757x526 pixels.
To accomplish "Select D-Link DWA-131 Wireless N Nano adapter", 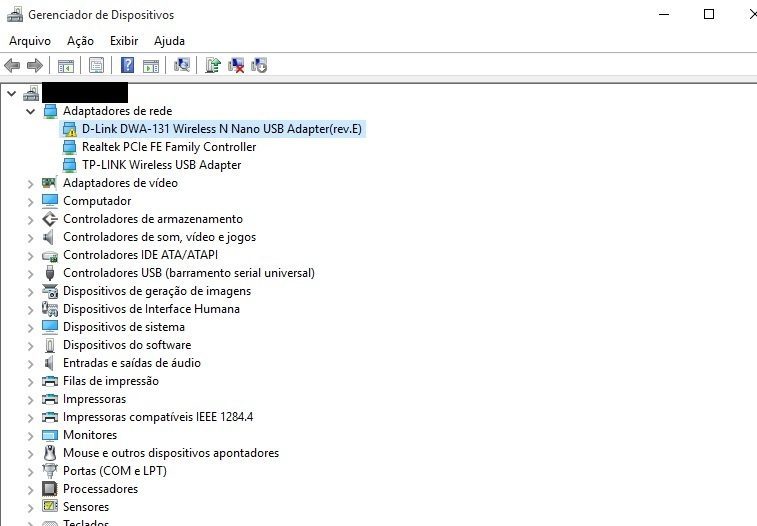I will [222, 129].
